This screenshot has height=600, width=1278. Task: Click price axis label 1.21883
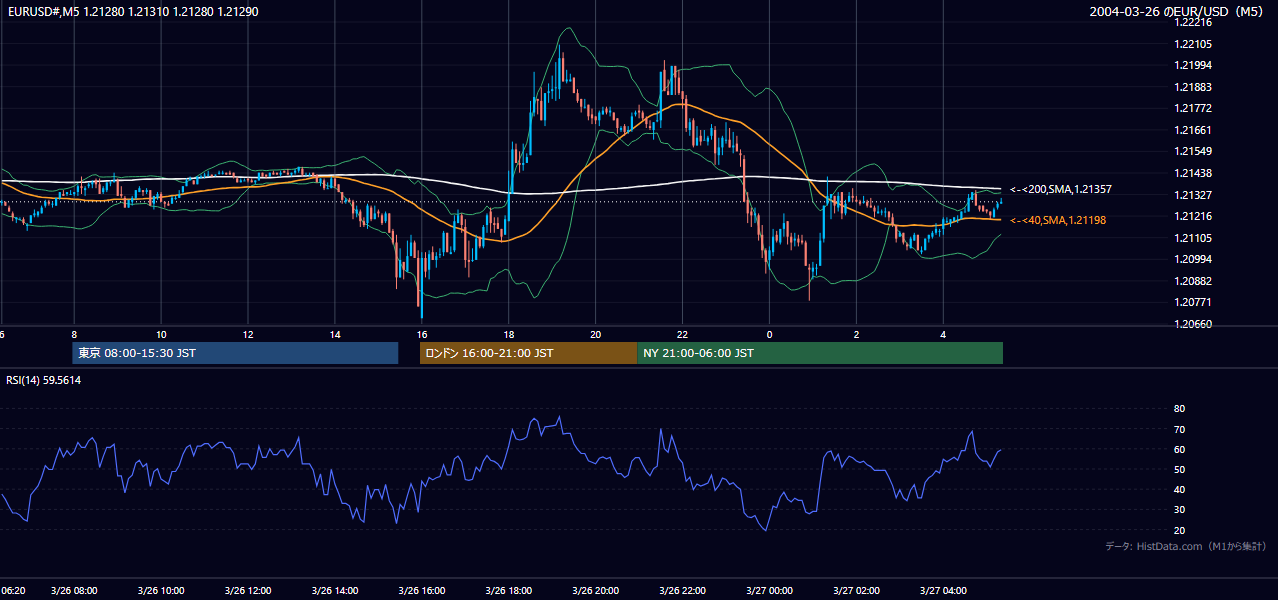1192,87
